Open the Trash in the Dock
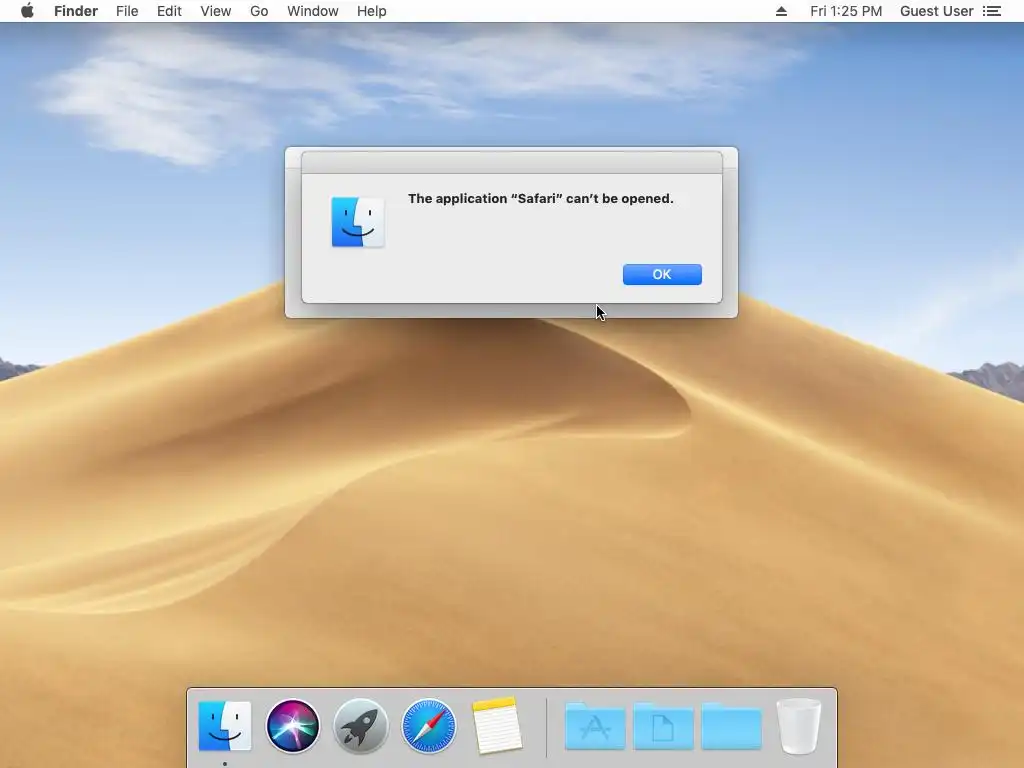Viewport: 1024px width, 768px height. coord(799,726)
